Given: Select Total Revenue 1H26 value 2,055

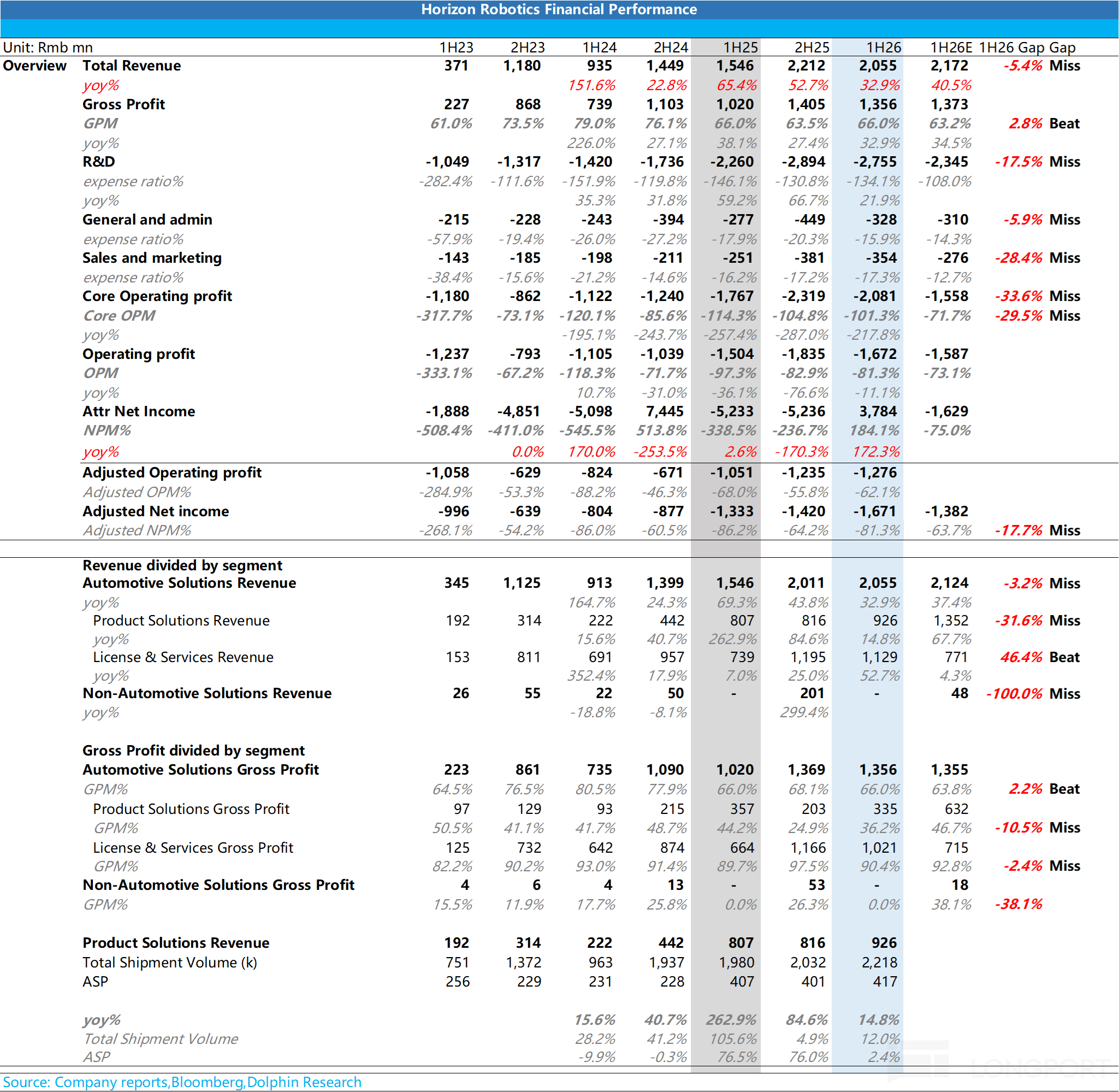Looking at the screenshot, I should point(878,66).
